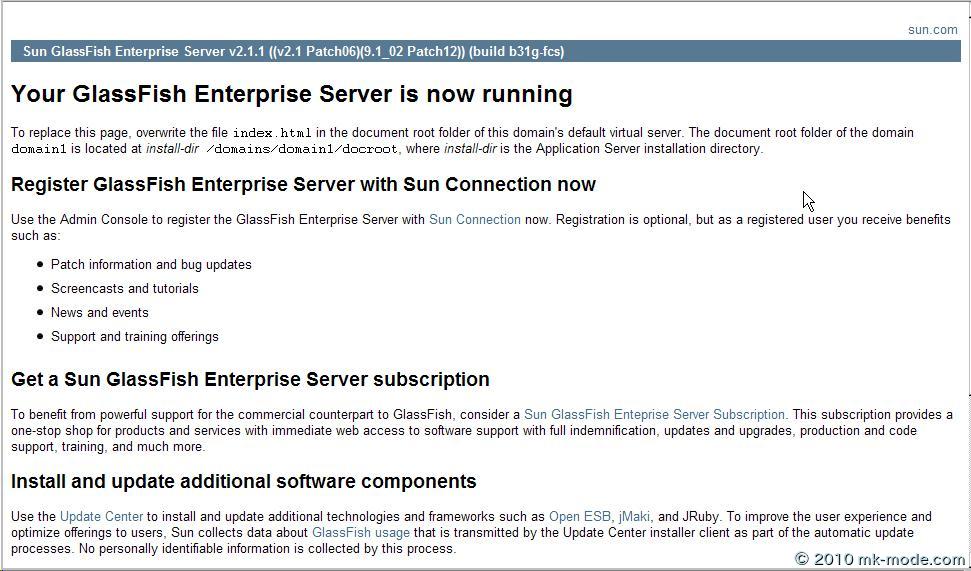Click the index.html filename text
The width and height of the screenshot is (971, 571).
[x=272, y=133]
